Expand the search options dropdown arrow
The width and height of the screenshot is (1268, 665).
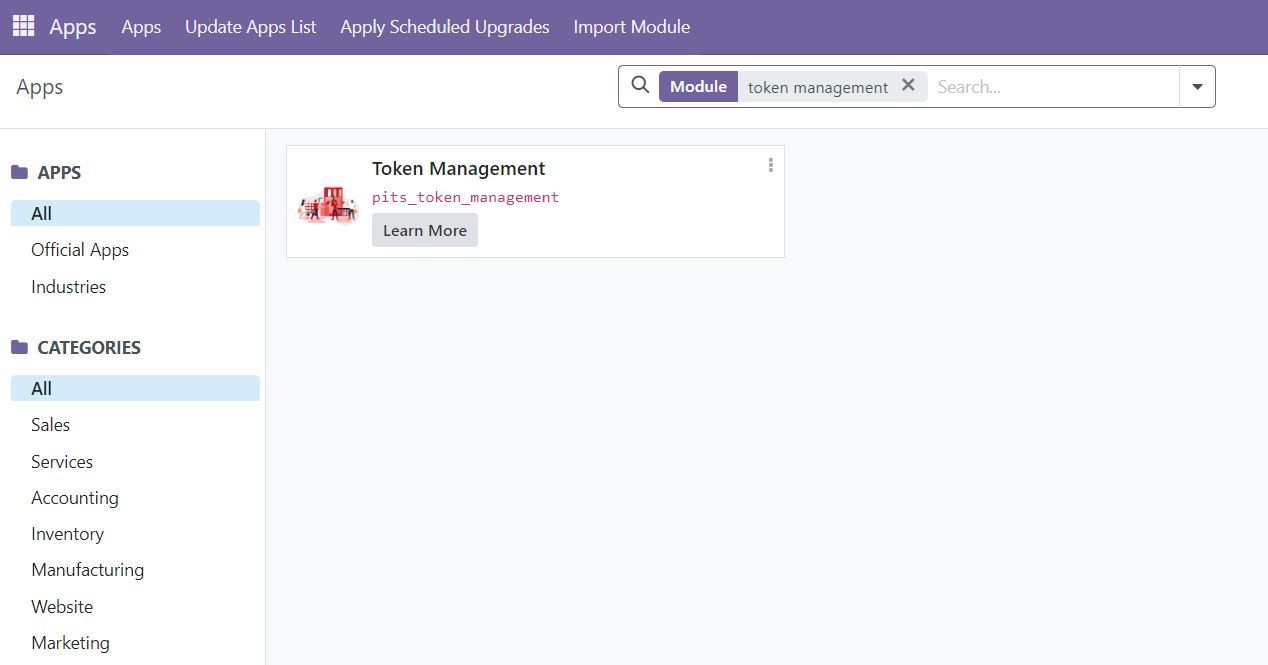coord(1197,87)
